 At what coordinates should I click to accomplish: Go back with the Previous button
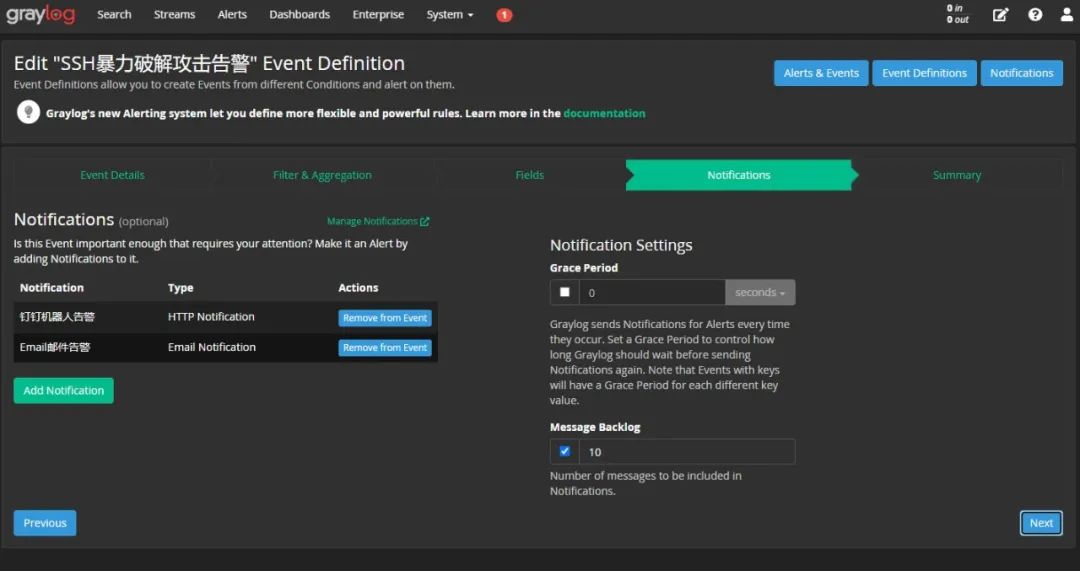point(45,523)
